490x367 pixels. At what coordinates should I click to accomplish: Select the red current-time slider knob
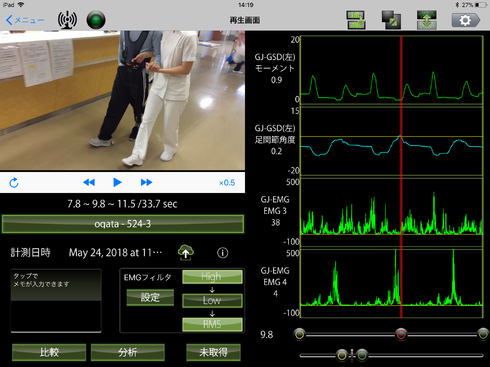(401, 334)
